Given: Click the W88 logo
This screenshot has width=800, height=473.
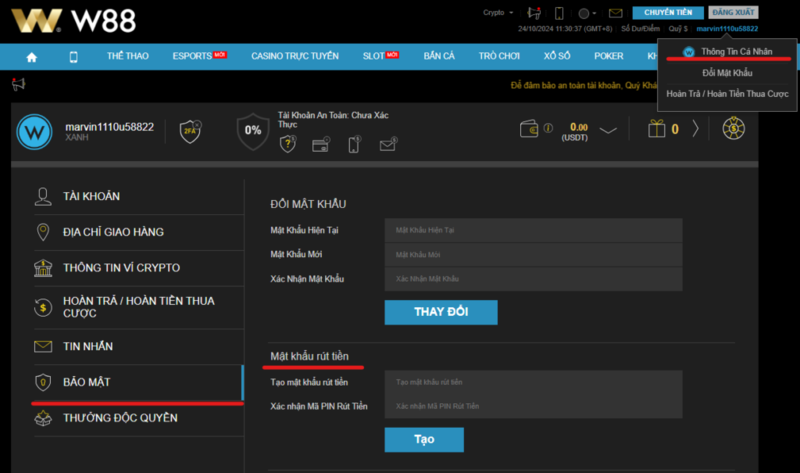Looking at the screenshot, I should coord(73,20).
